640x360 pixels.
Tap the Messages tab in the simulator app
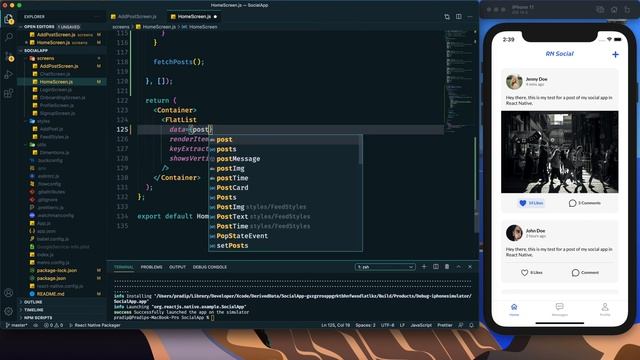point(560,309)
